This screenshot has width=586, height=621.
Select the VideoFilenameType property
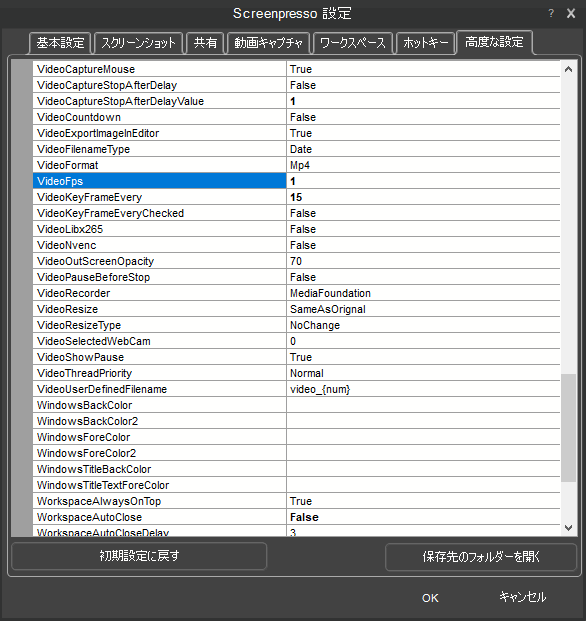point(159,149)
